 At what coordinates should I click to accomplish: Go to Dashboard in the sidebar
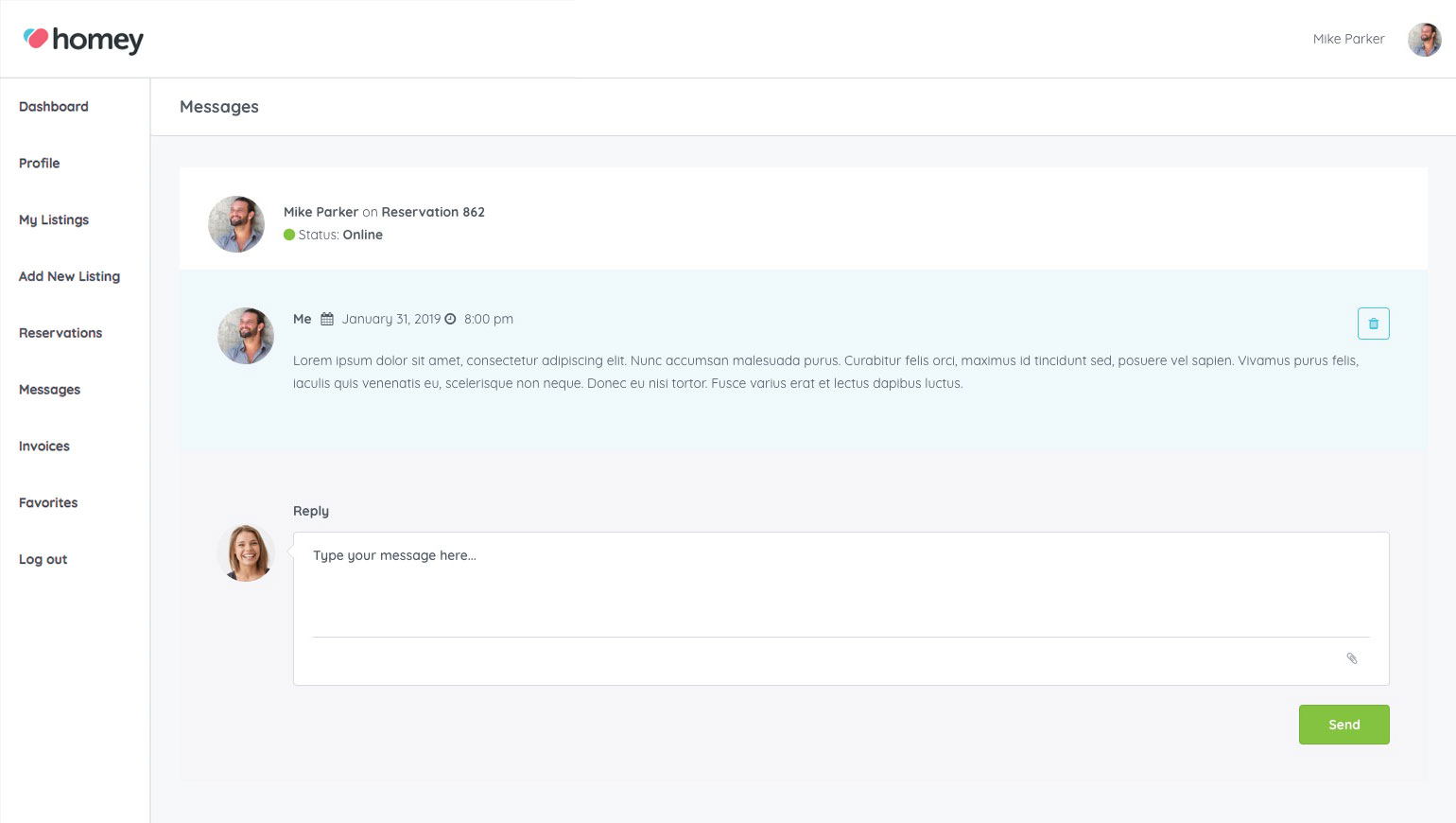click(x=54, y=107)
